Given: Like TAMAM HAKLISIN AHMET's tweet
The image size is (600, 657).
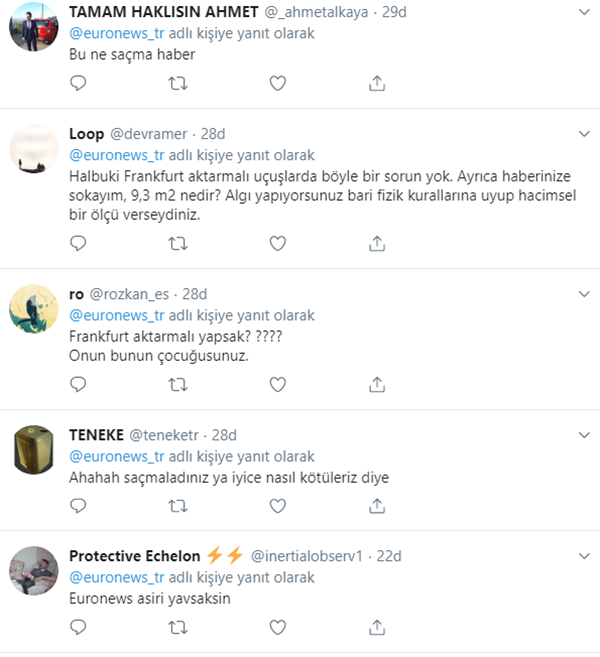Looking at the screenshot, I should click(x=278, y=84).
